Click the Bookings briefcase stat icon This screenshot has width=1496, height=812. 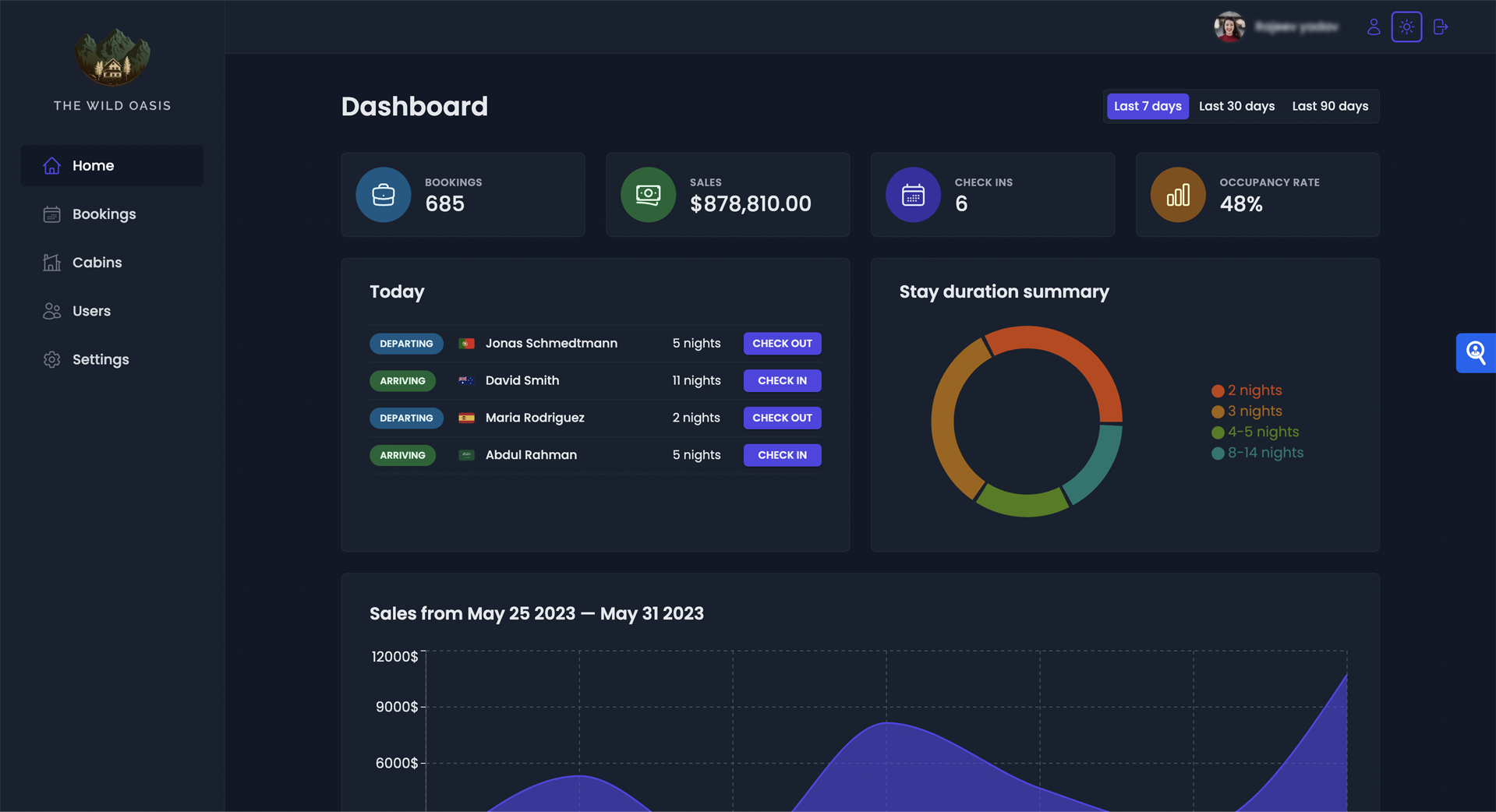[384, 195]
